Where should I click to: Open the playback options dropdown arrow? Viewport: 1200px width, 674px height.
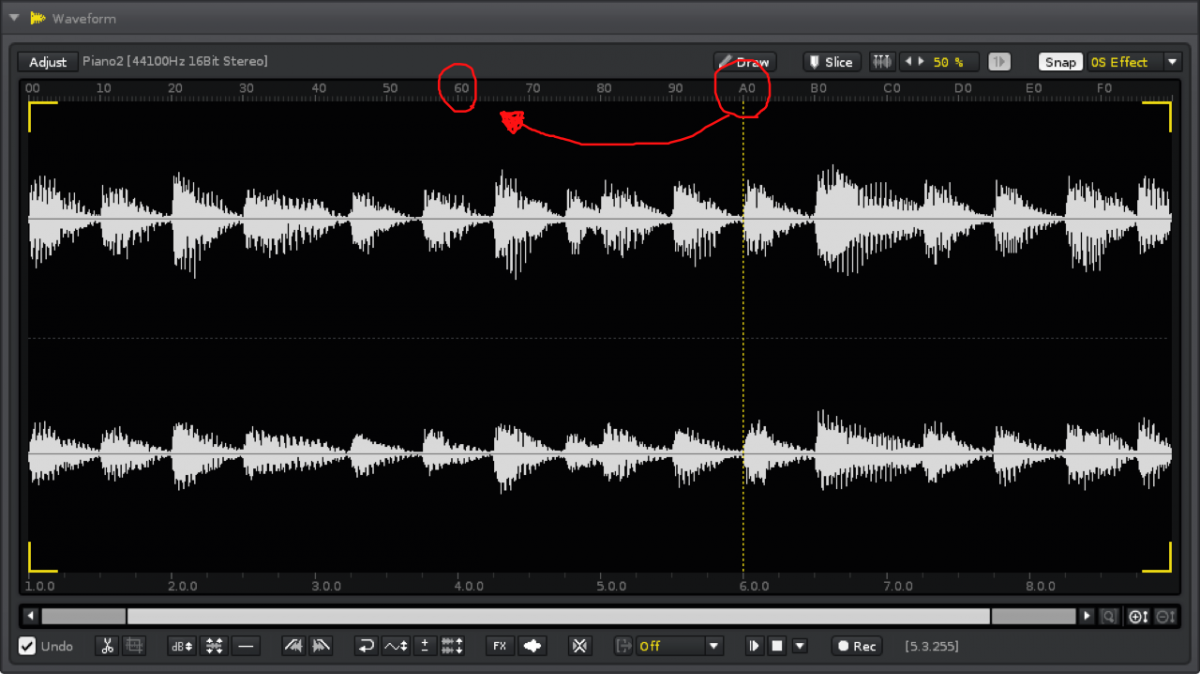(x=799, y=646)
